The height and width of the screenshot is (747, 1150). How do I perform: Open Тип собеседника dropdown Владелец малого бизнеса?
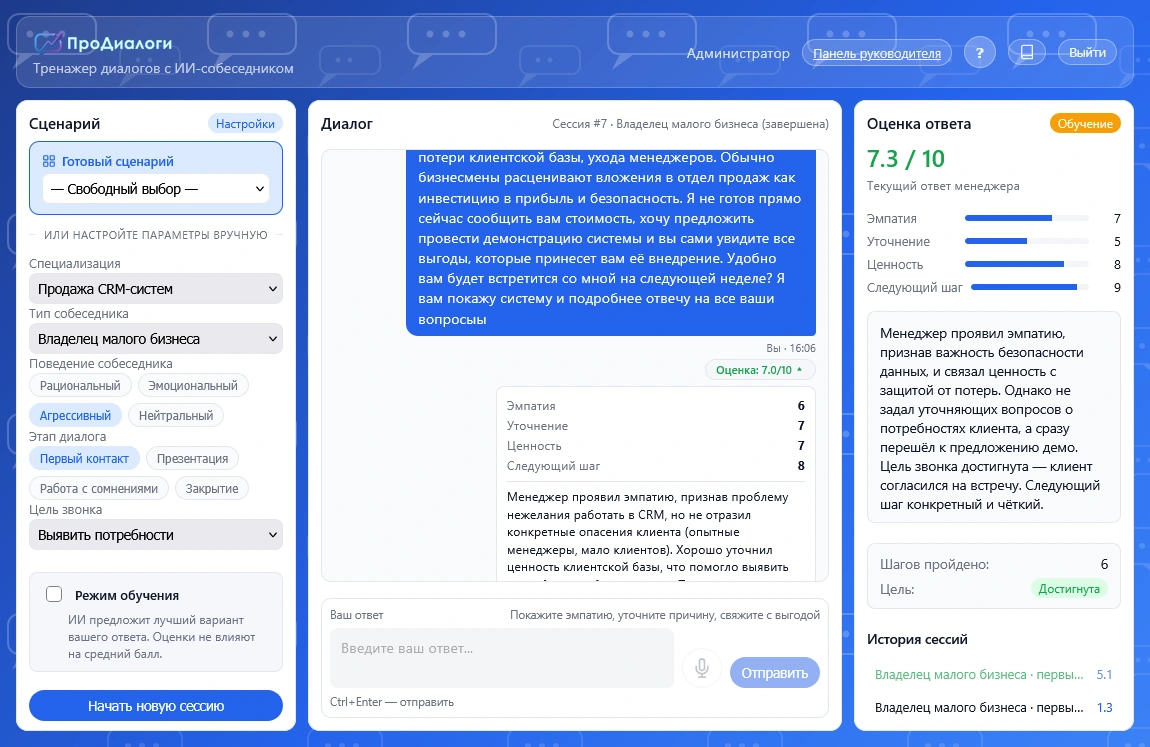[x=155, y=339]
